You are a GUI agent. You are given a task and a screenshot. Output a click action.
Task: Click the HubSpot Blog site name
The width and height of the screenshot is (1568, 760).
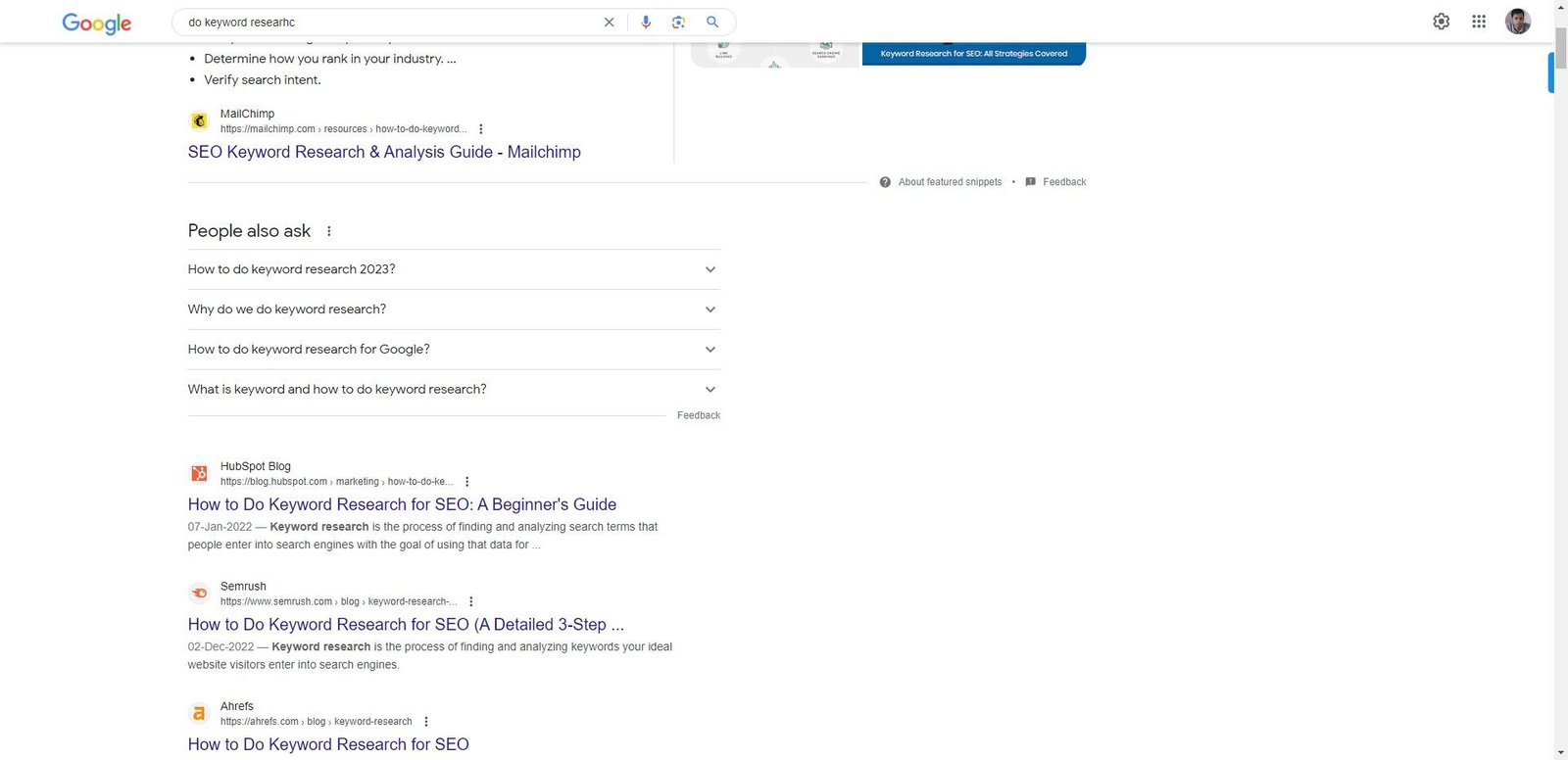(256, 466)
